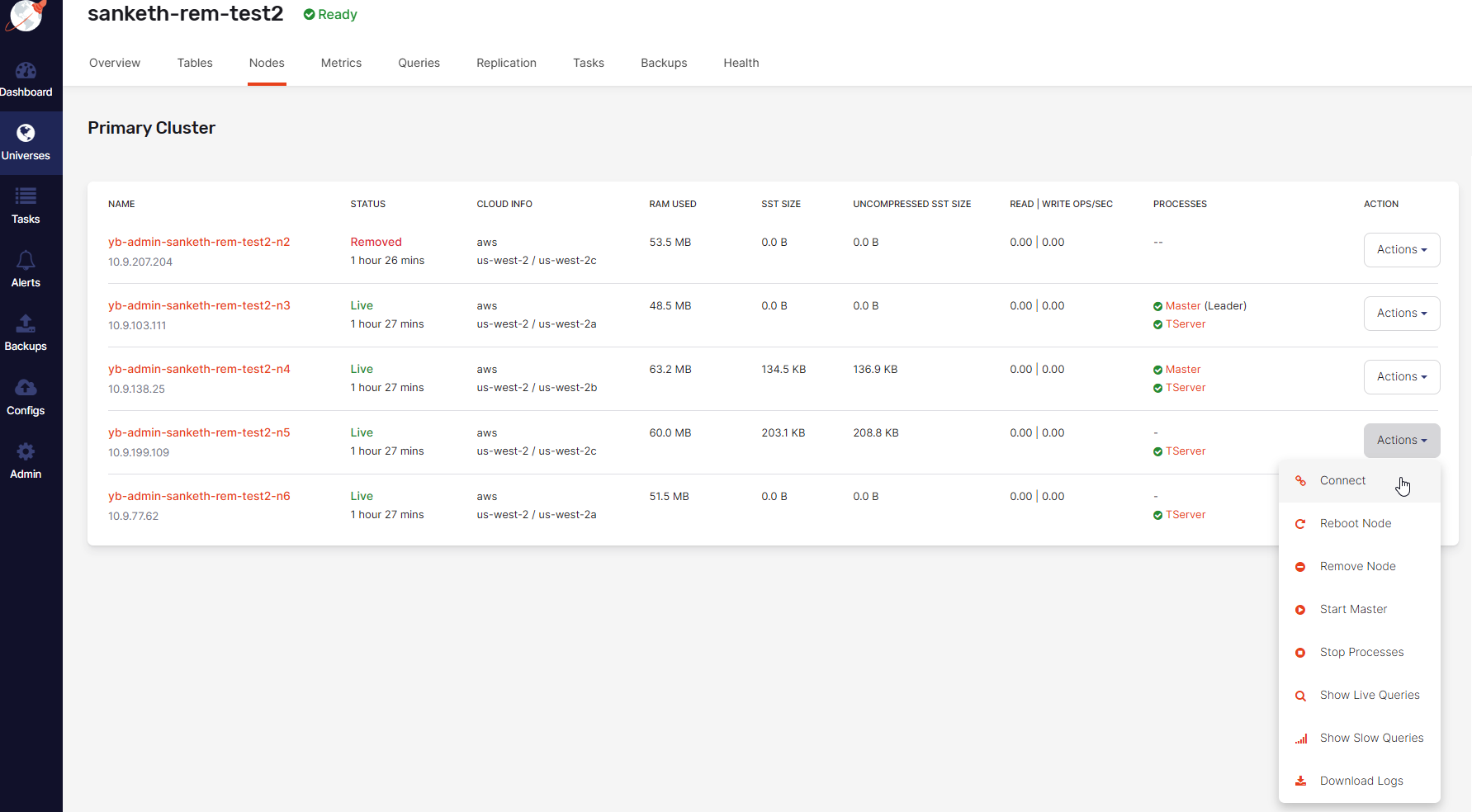Click the Alerts bell icon
Image resolution: width=1472 pixels, height=812 pixels.
[x=26, y=261]
